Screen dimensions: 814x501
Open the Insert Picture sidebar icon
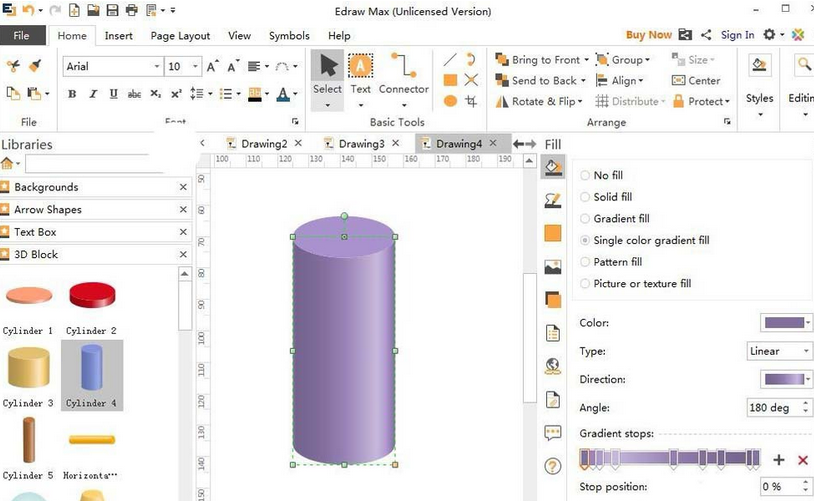pyautogui.click(x=553, y=267)
